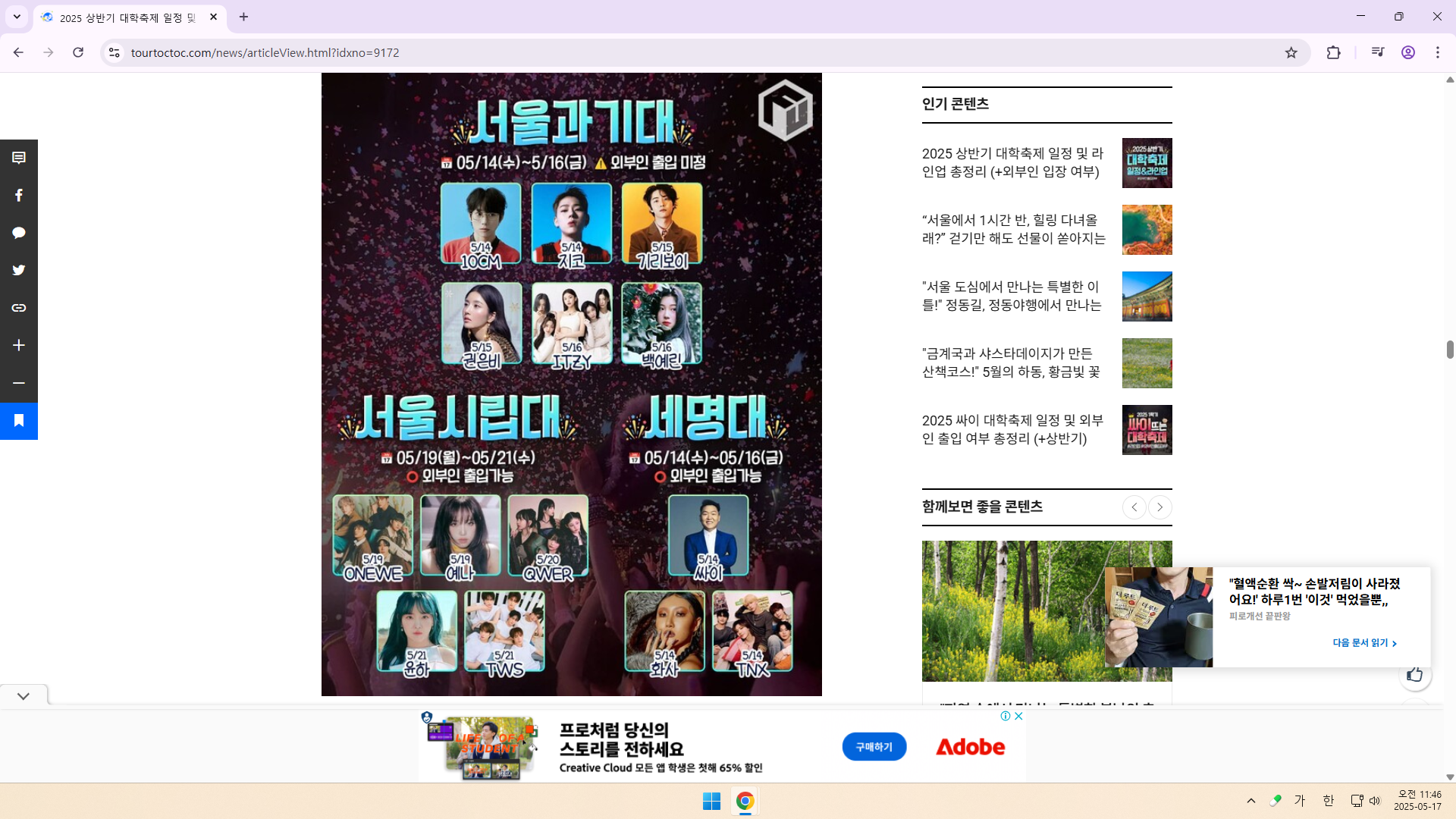Open the tab search dropdown arrow
Screen dimensions: 1456x819
click(x=17, y=17)
